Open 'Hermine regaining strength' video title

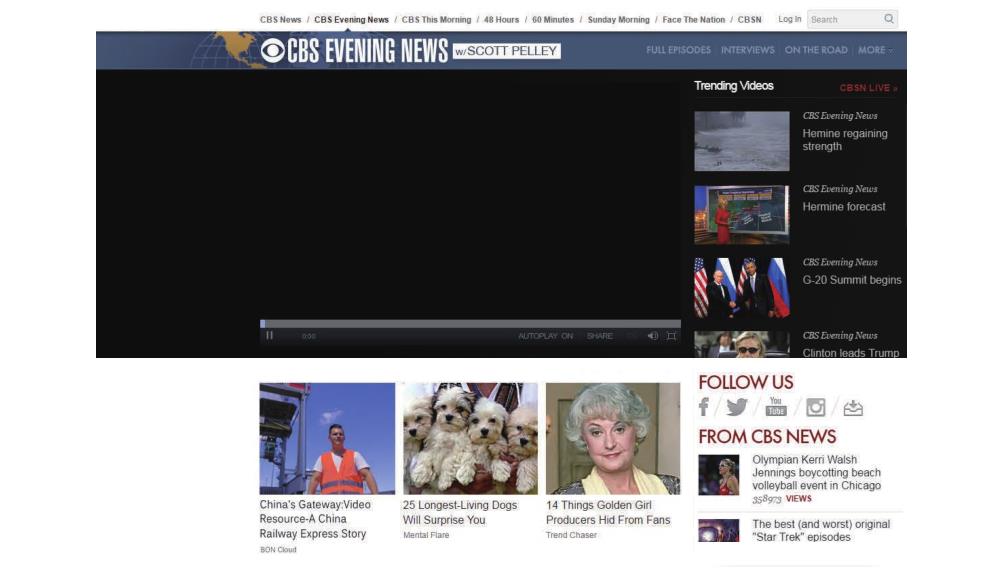[845, 140]
